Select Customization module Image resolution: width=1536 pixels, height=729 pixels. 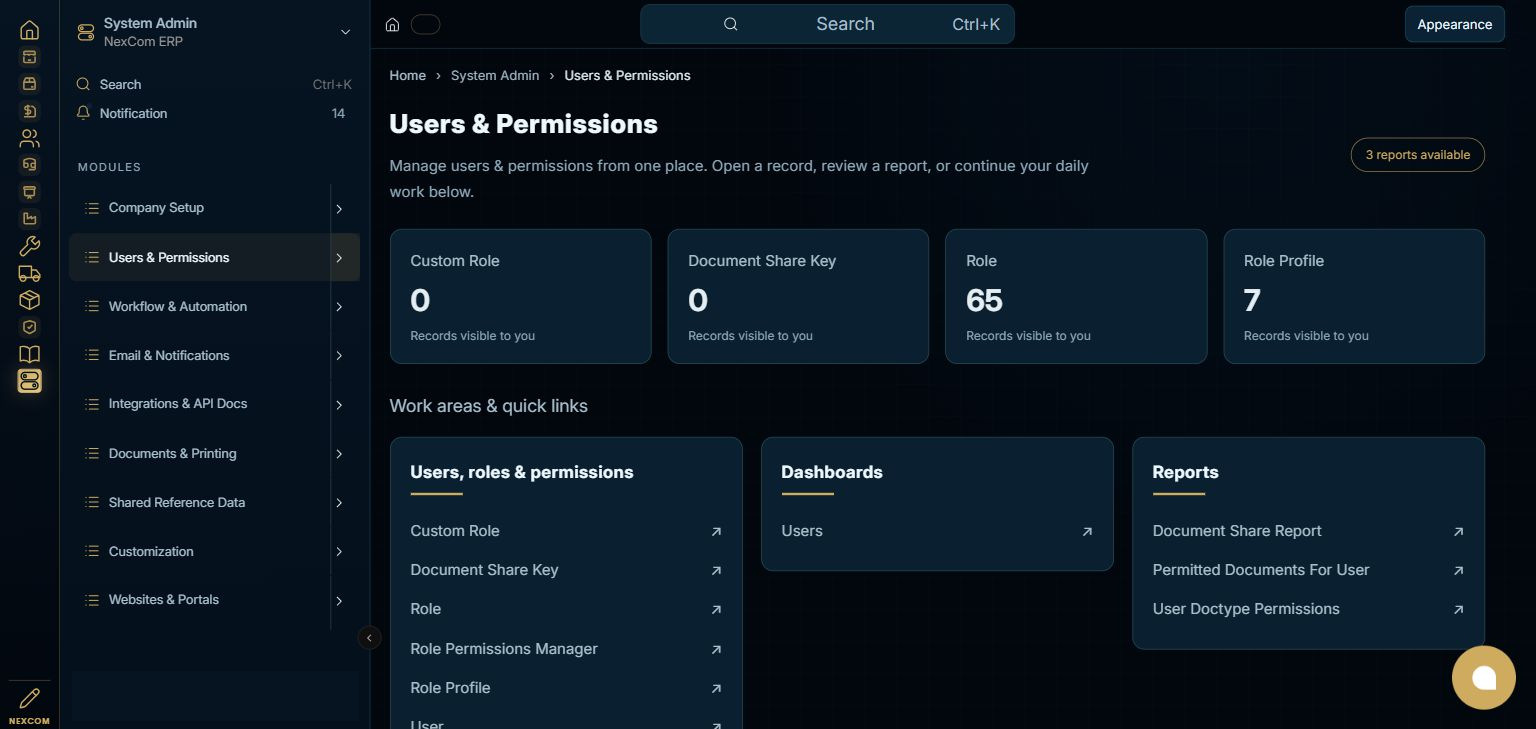point(200,551)
